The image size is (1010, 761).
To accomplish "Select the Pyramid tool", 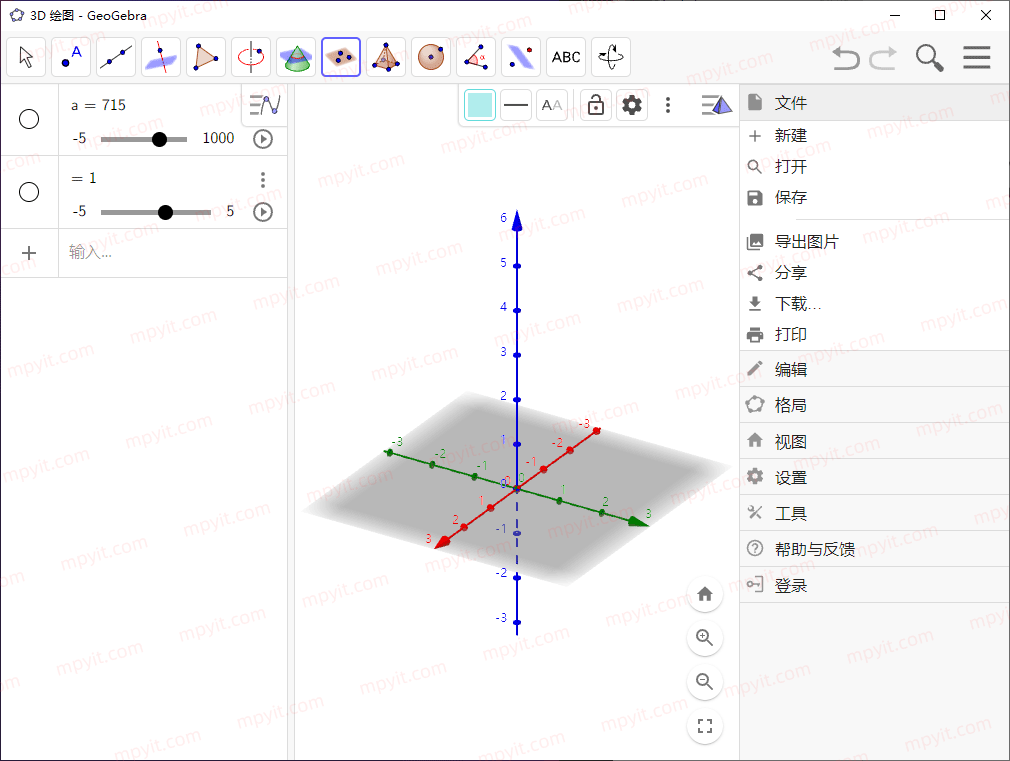I will (386, 57).
